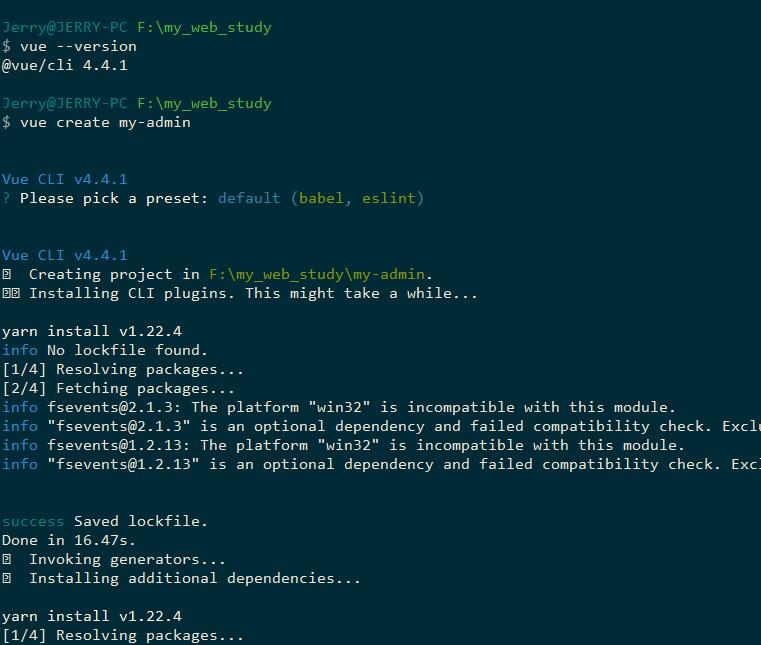This screenshot has height=645, width=761.
Task: Click the 'Done in 16.47s.' line
Action: click(x=69, y=541)
